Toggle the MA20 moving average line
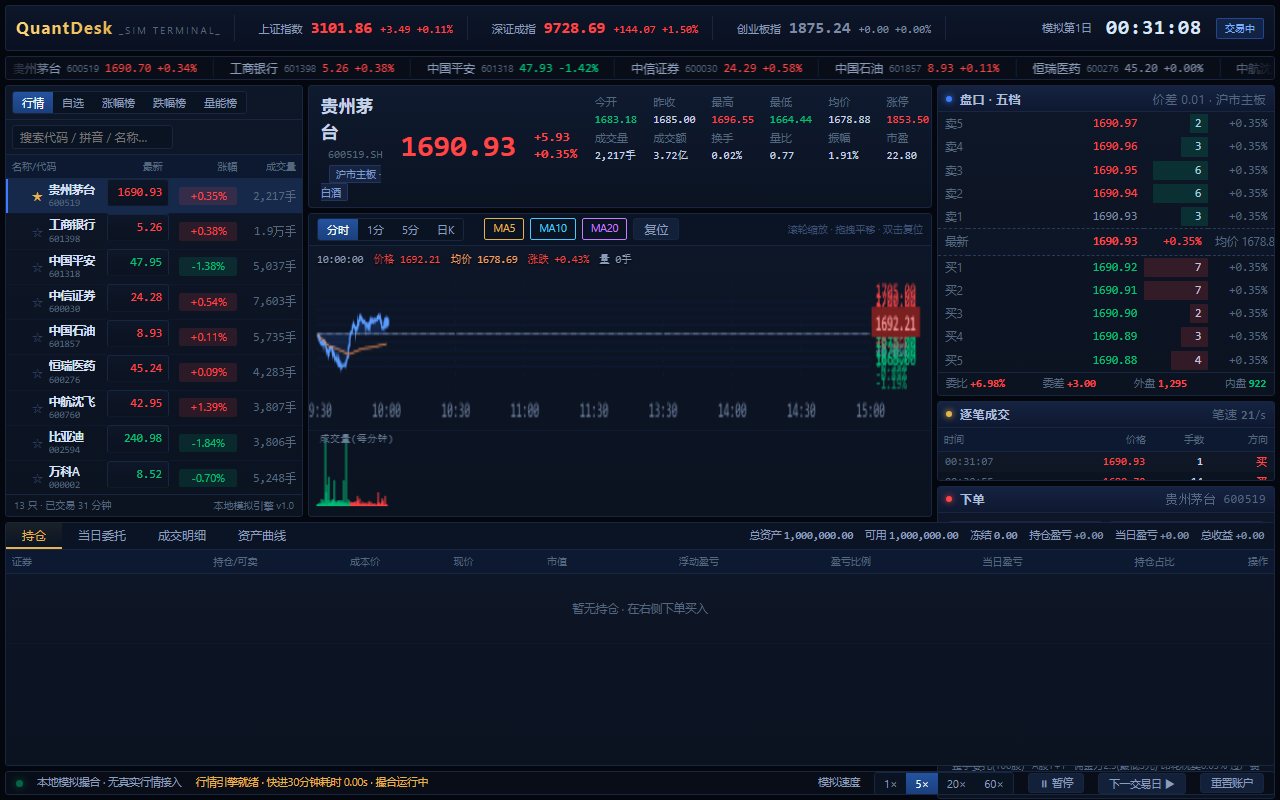The height and width of the screenshot is (800, 1280). [x=604, y=229]
